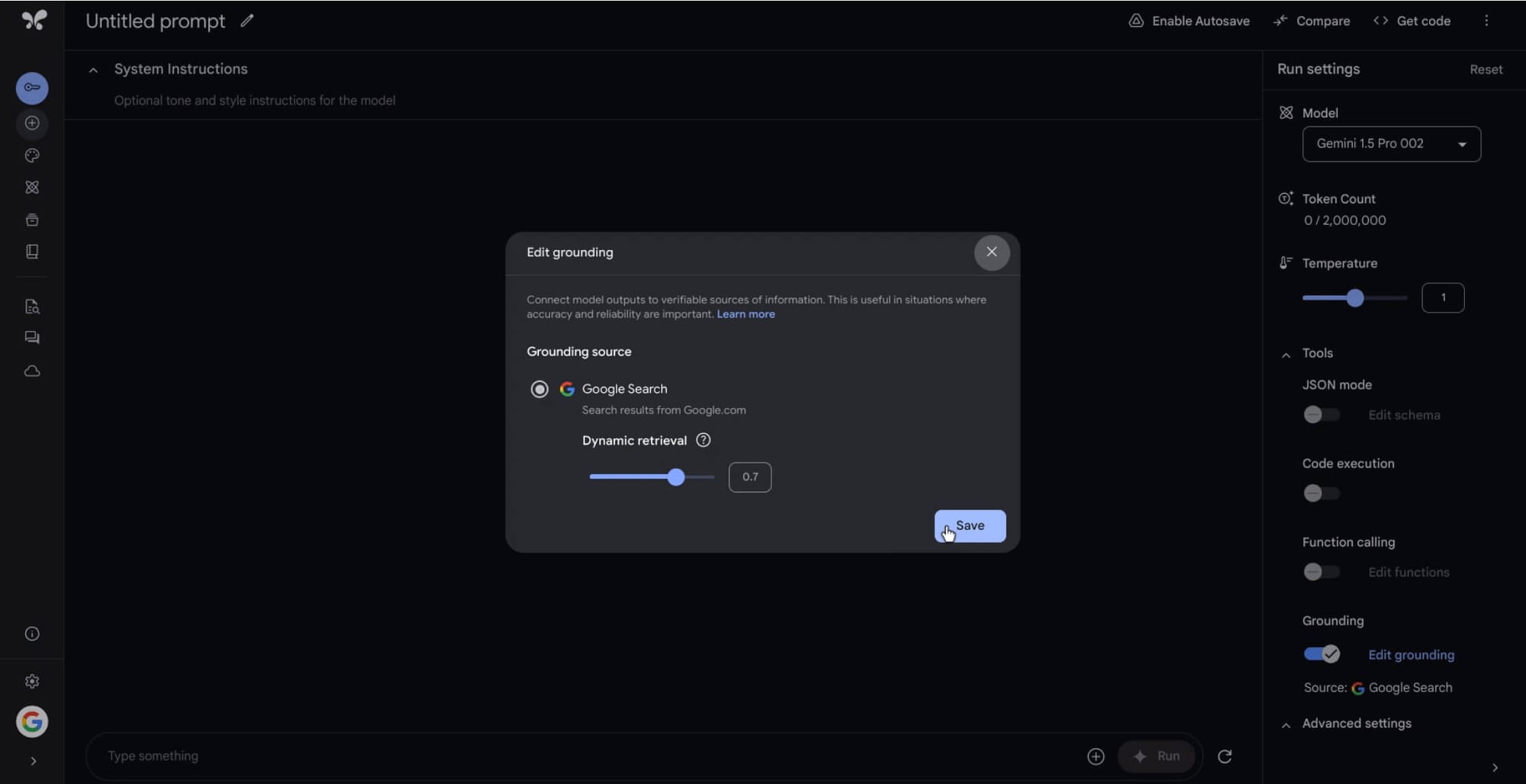Open the archived prompts box icon
The image size is (1526, 784).
(x=32, y=220)
